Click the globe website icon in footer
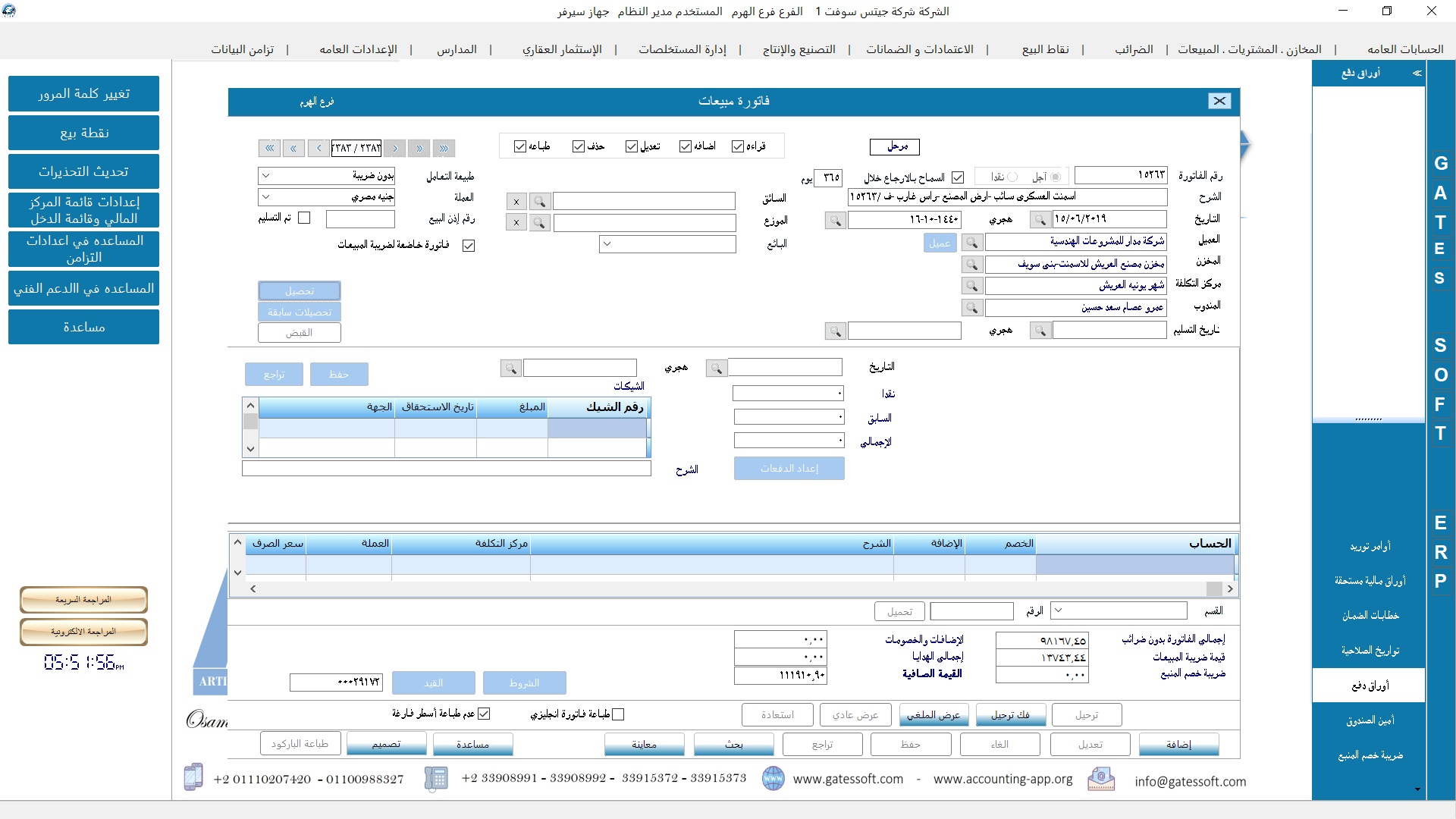This screenshot has height=819, width=1456. tap(773, 779)
